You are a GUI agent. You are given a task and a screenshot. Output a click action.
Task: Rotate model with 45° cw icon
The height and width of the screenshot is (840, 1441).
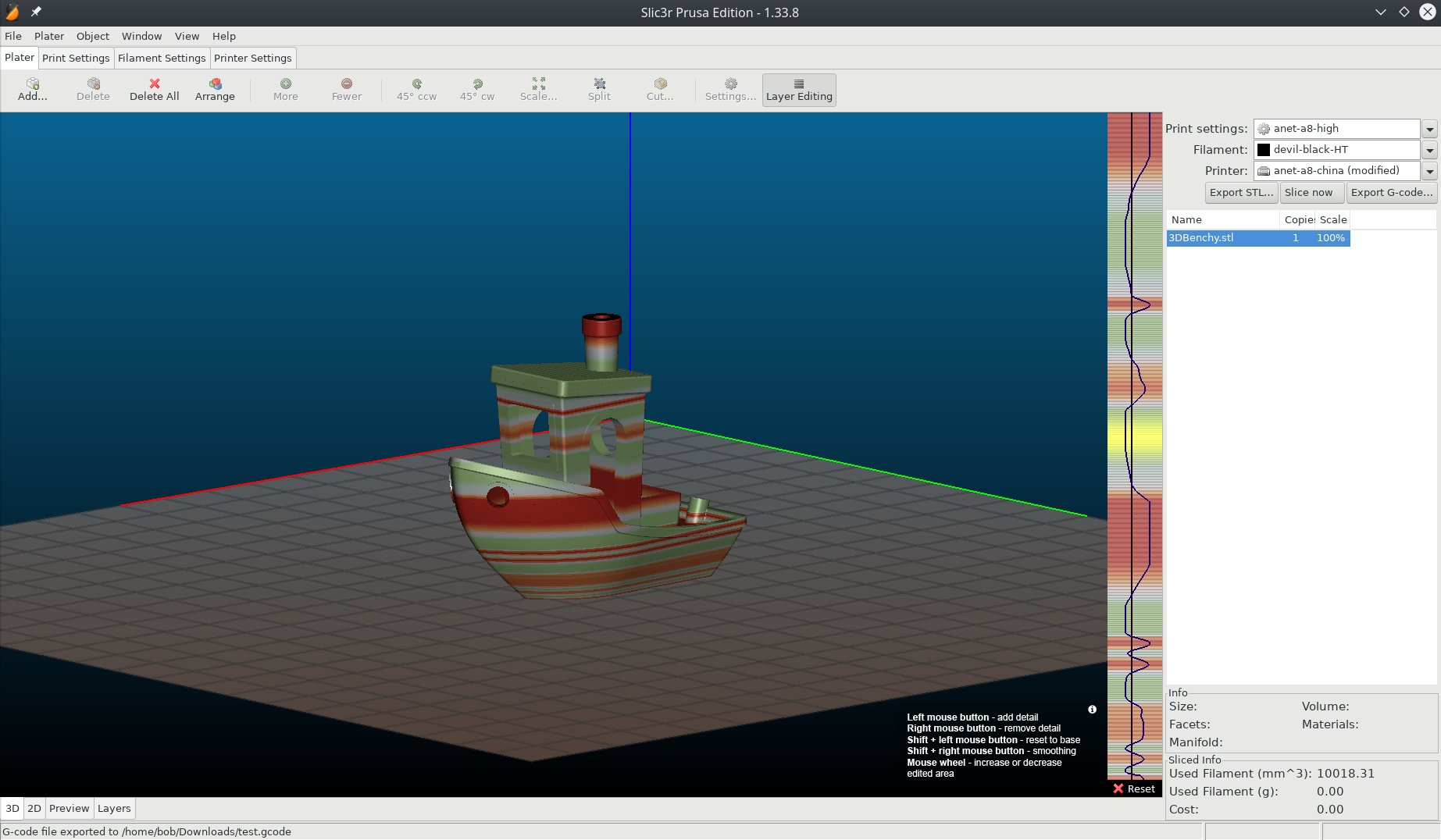click(x=477, y=84)
